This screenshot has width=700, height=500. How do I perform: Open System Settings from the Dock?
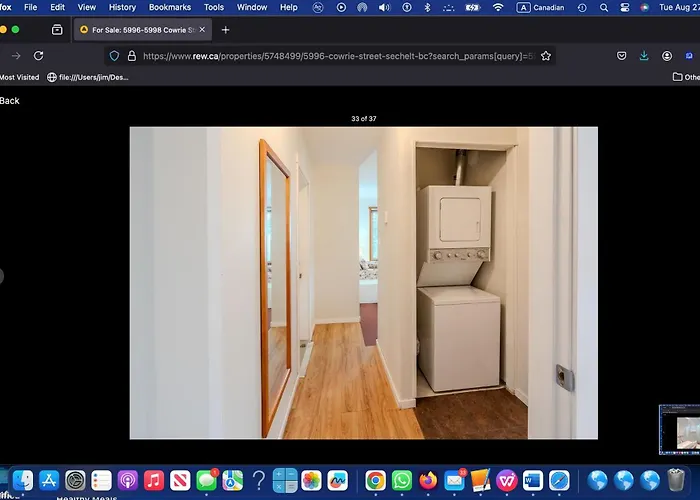pyautogui.click(x=75, y=481)
